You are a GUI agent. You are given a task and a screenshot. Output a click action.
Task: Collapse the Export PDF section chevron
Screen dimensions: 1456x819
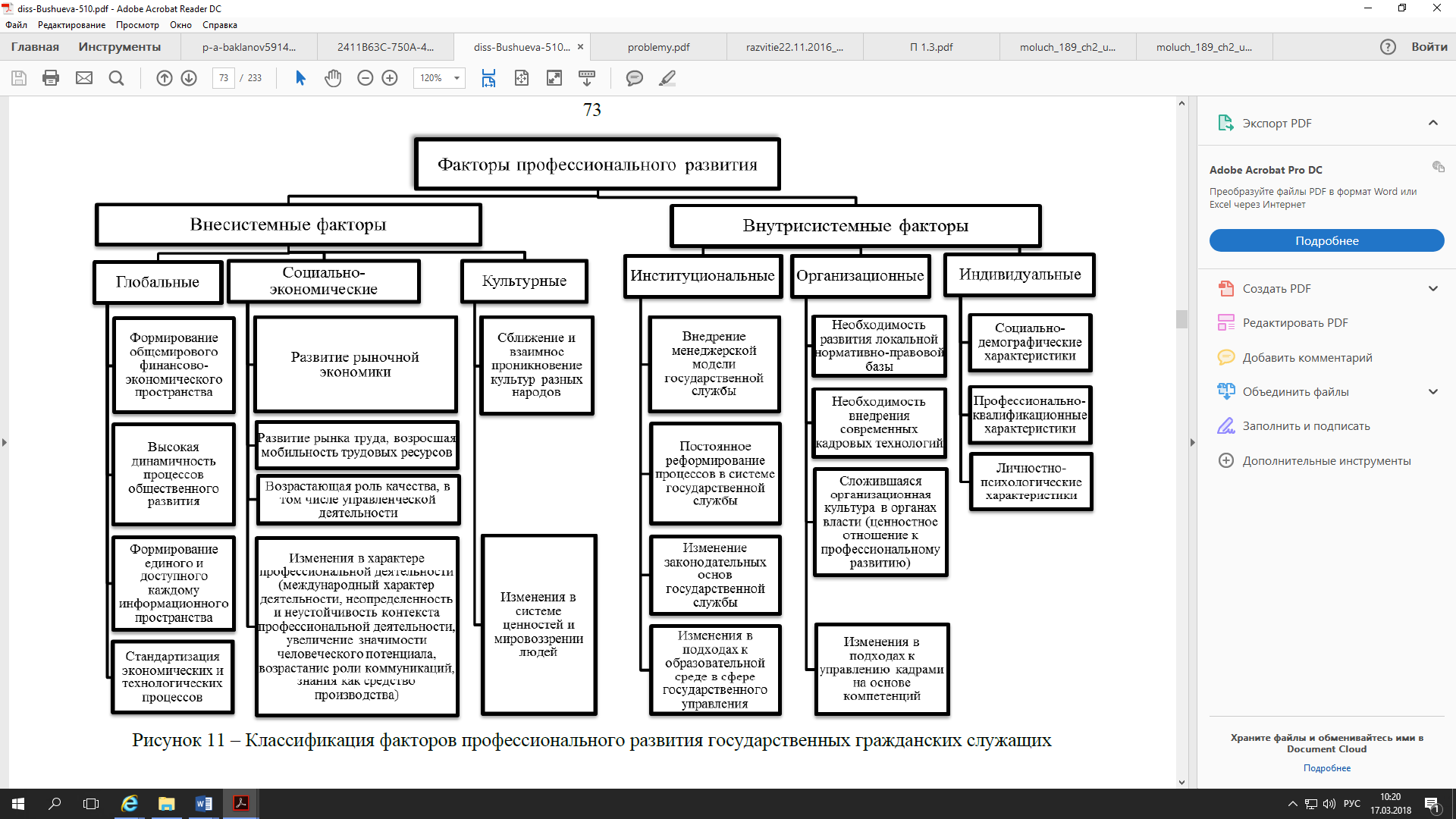click(x=1432, y=123)
